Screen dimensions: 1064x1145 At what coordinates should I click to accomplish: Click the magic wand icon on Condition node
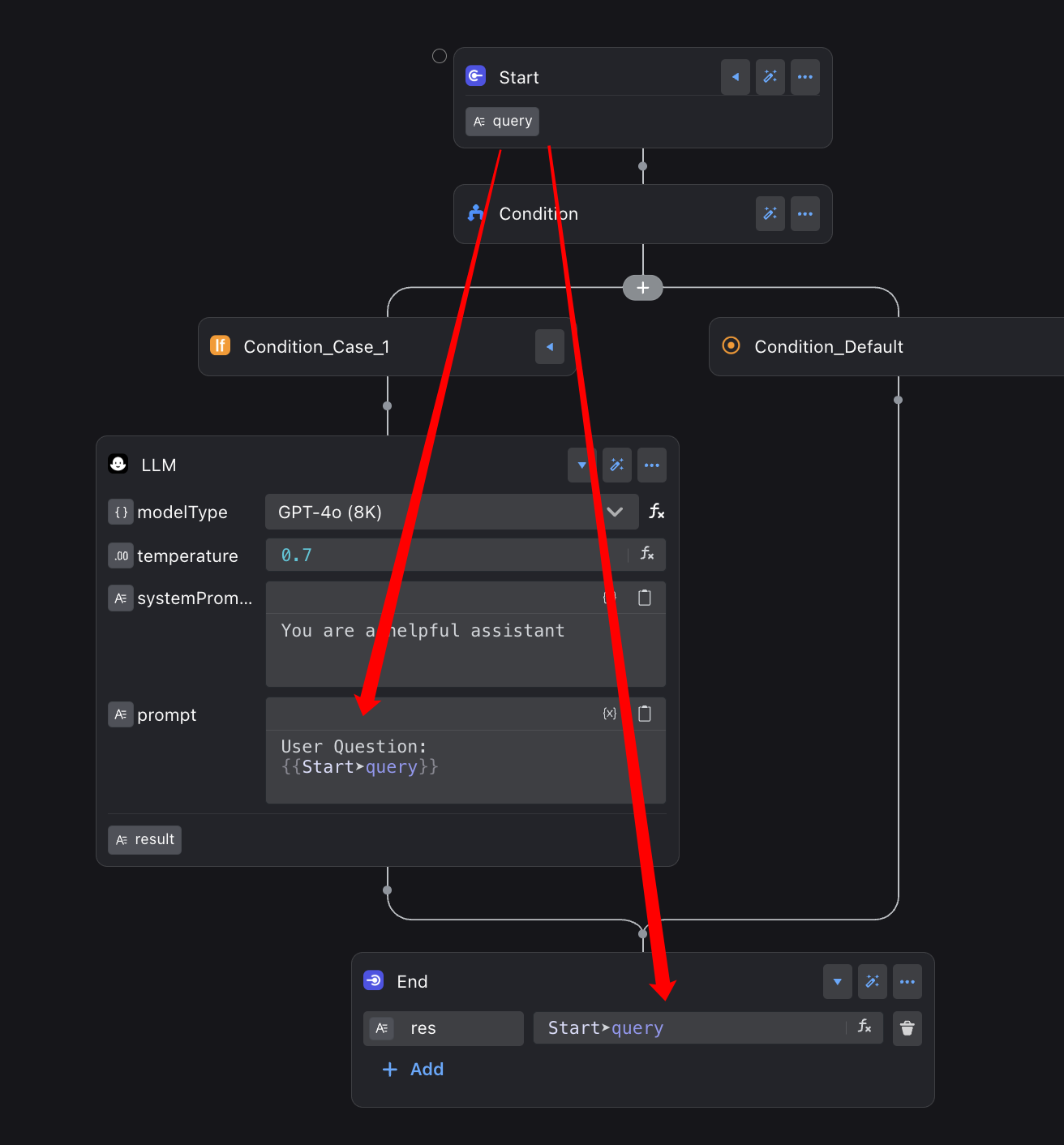click(770, 214)
